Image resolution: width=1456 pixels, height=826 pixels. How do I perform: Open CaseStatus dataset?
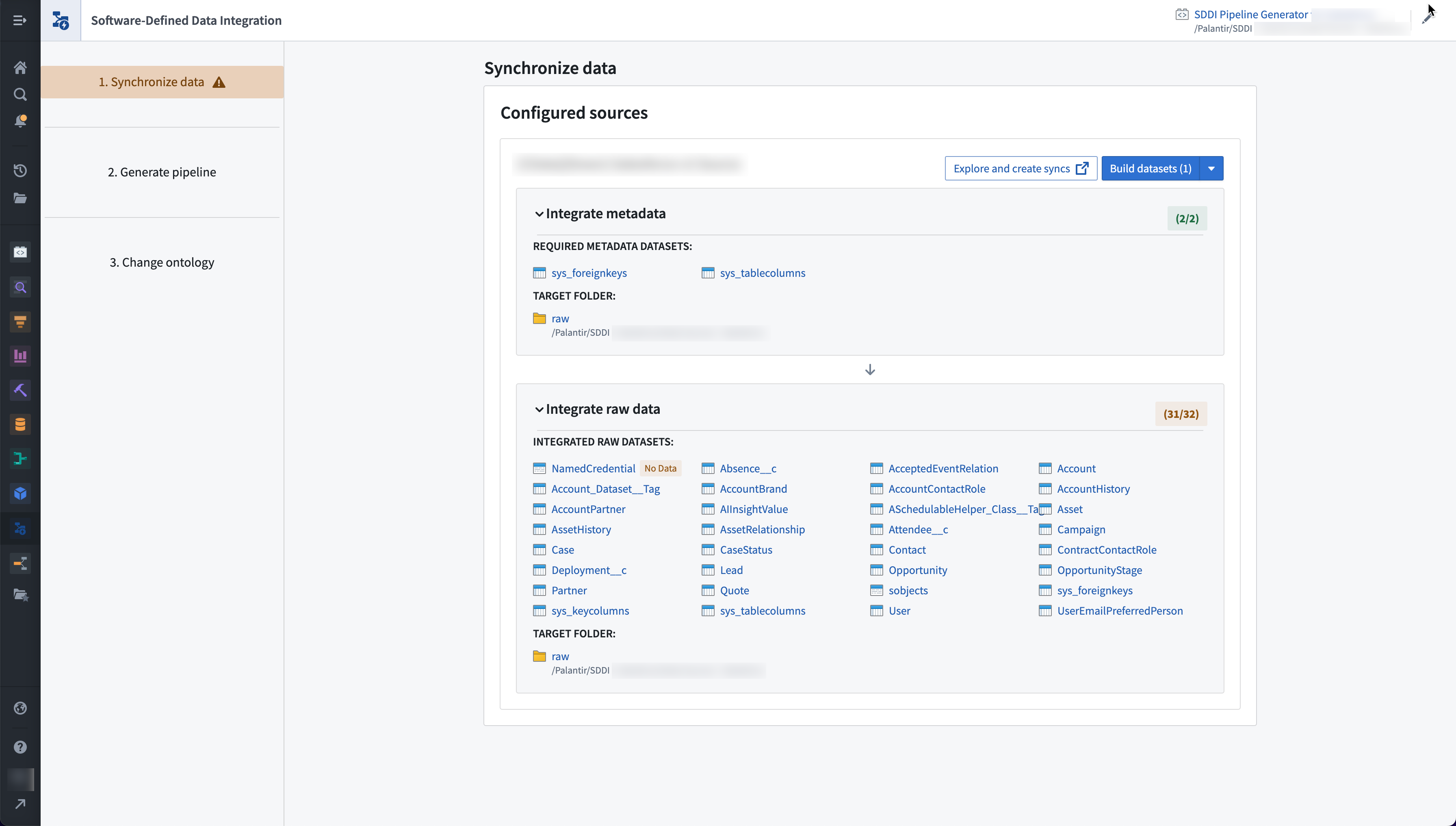tap(745, 550)
